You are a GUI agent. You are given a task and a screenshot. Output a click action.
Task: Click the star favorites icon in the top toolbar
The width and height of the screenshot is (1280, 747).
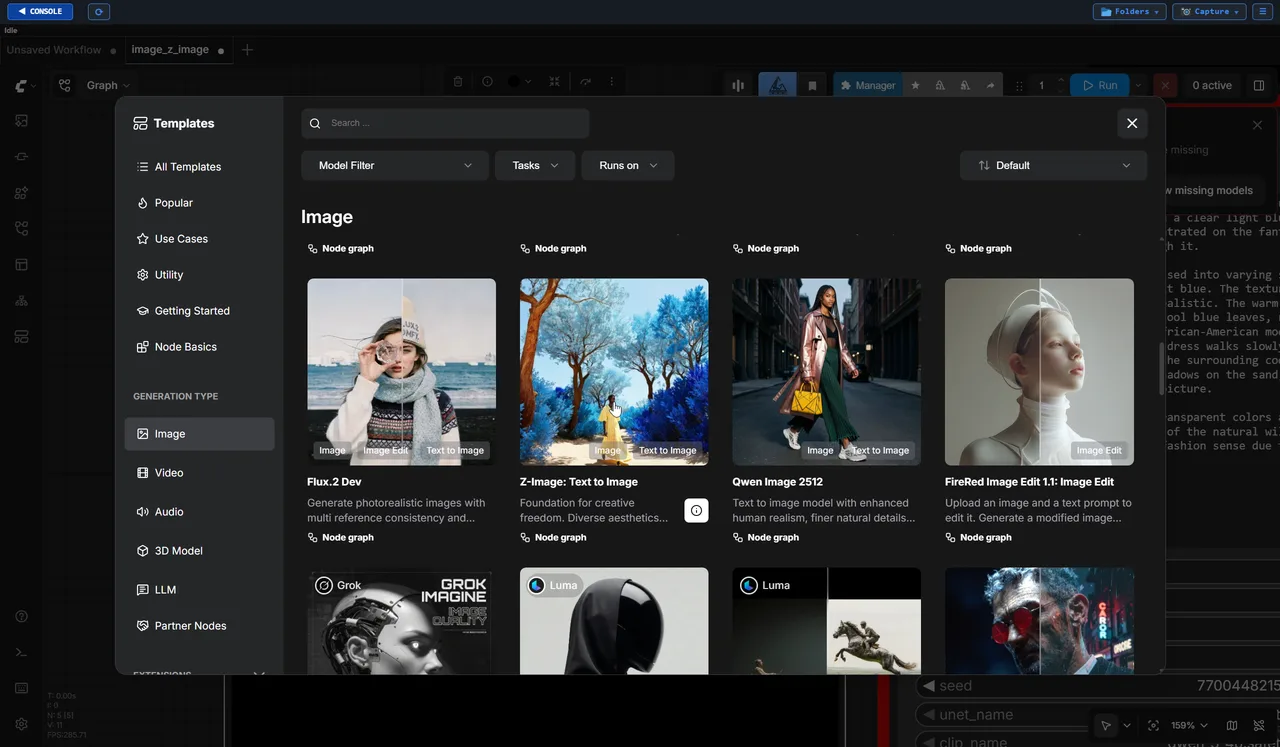click(x=915, y=86)
